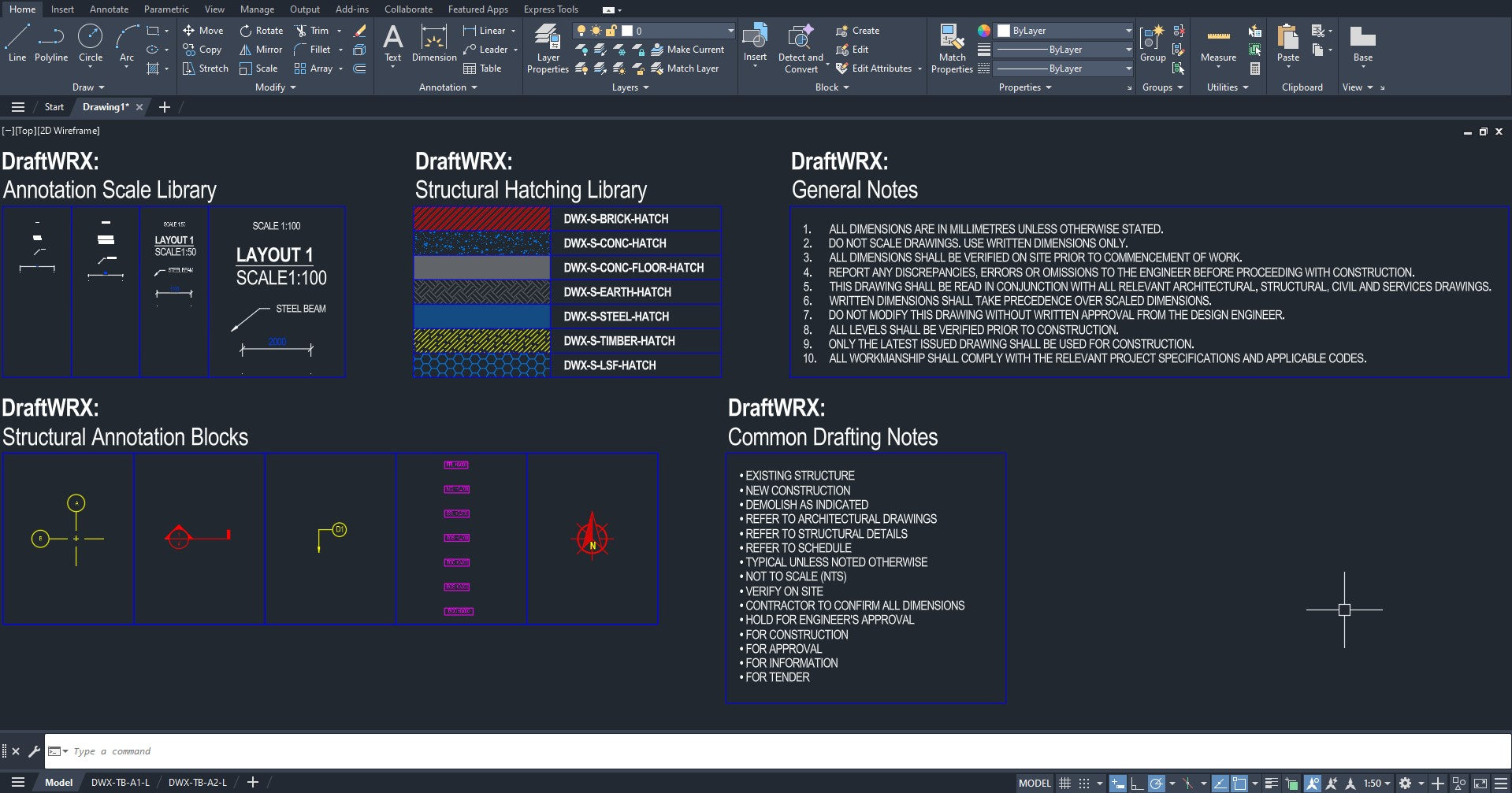Open the Annotate ribbon tab
The height and width of the screenshot is (793, 1512).
coord(109,9)
